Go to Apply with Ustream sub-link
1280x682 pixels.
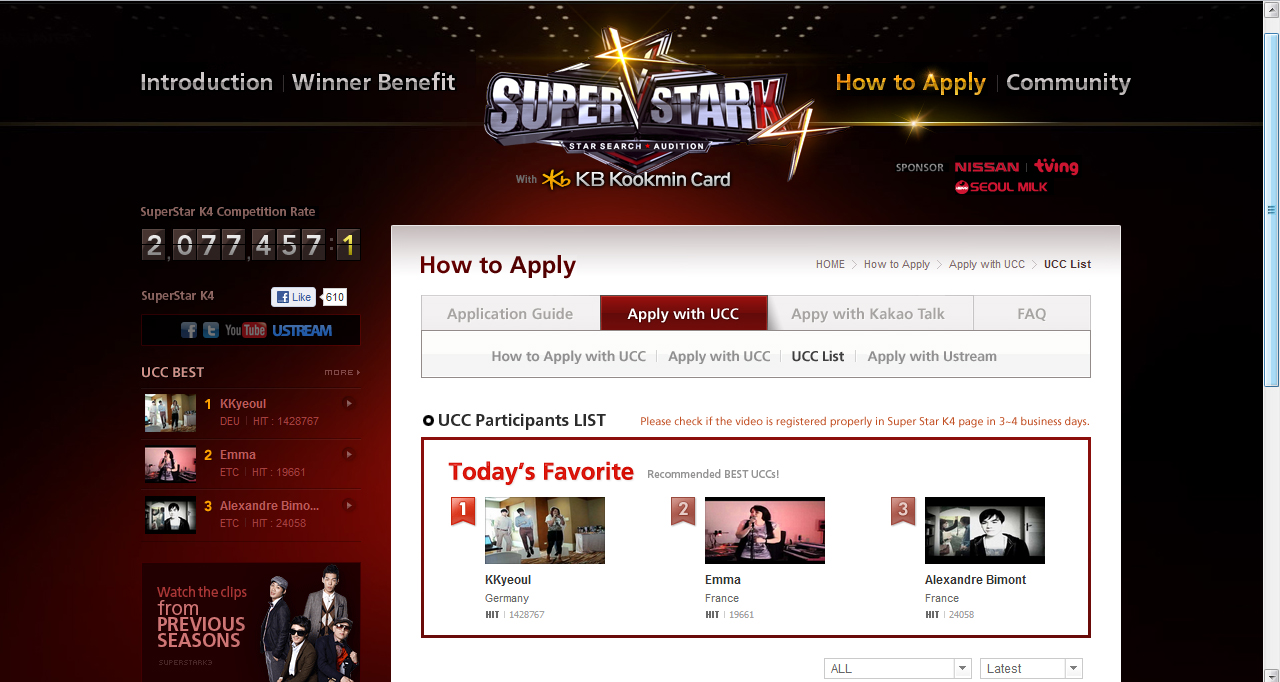click(932, 356)
